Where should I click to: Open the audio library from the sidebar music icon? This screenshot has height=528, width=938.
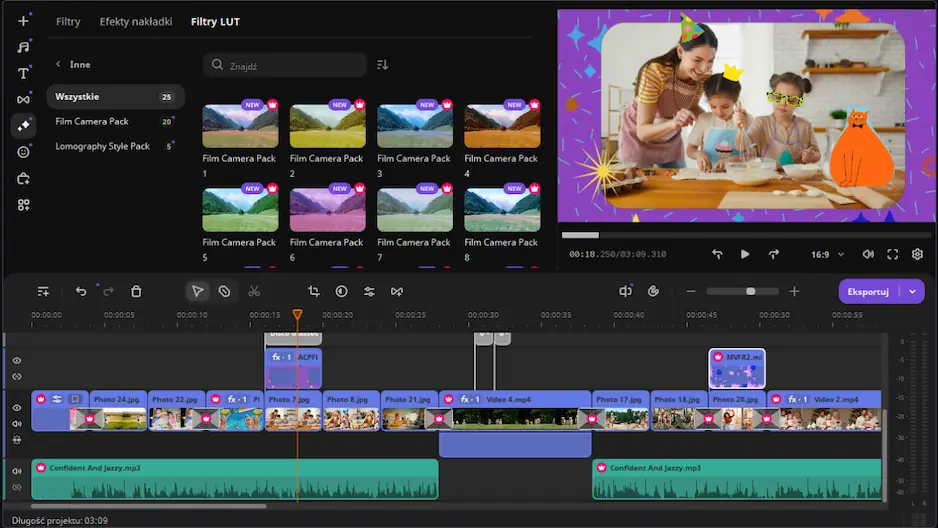[x=23, y=47]
